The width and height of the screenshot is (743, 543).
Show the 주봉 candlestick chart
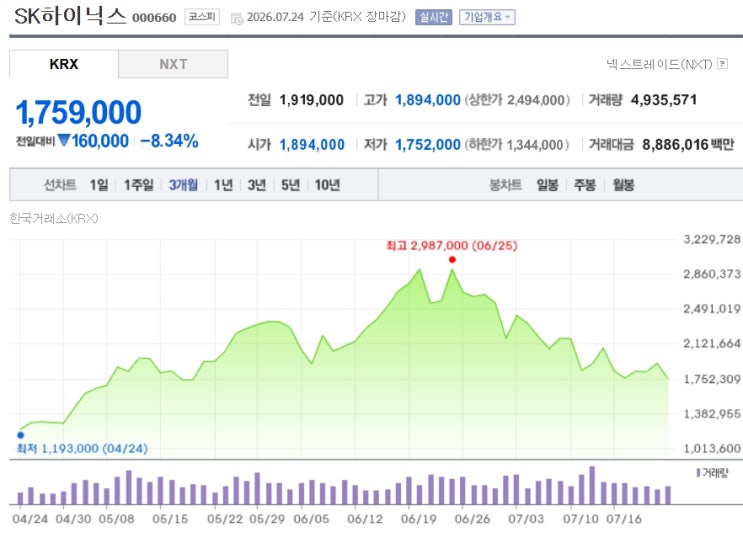click(x=585, y=185)
